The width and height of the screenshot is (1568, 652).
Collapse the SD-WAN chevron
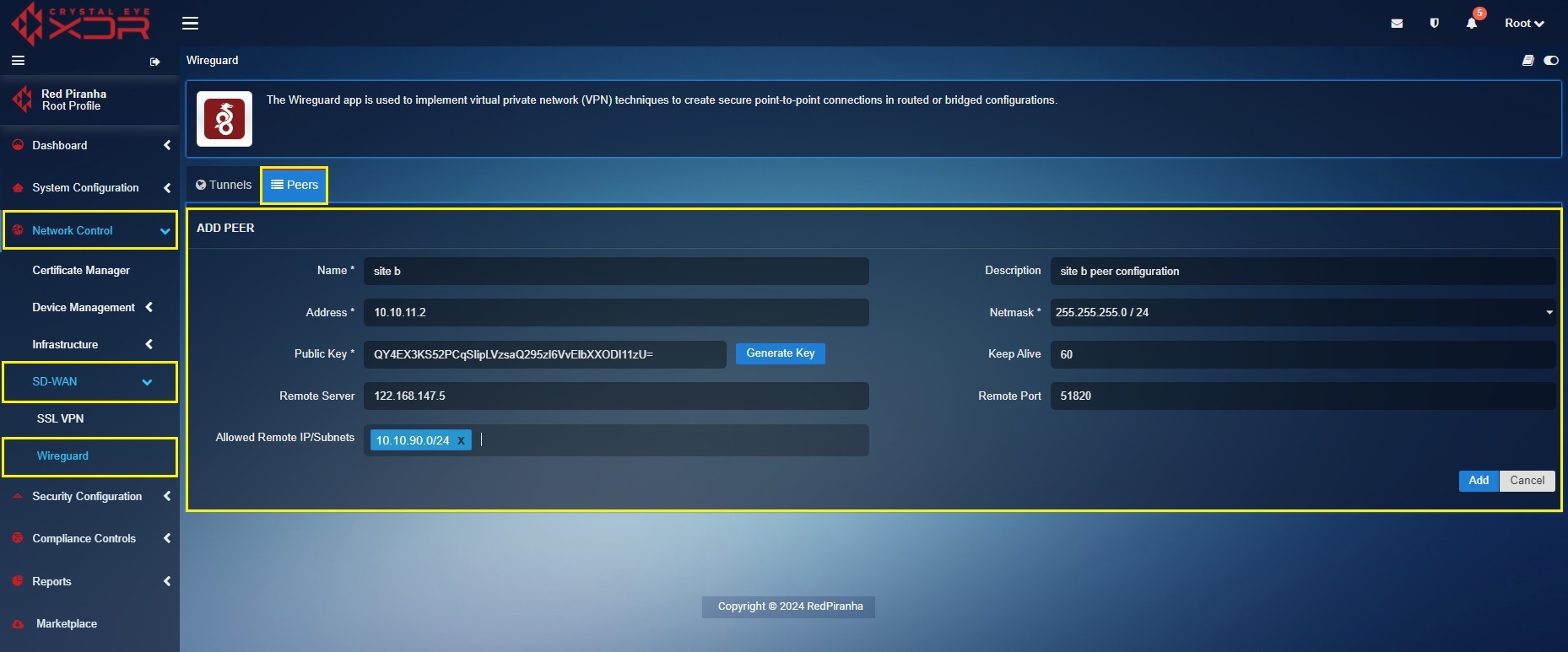(x=148, y=382)
